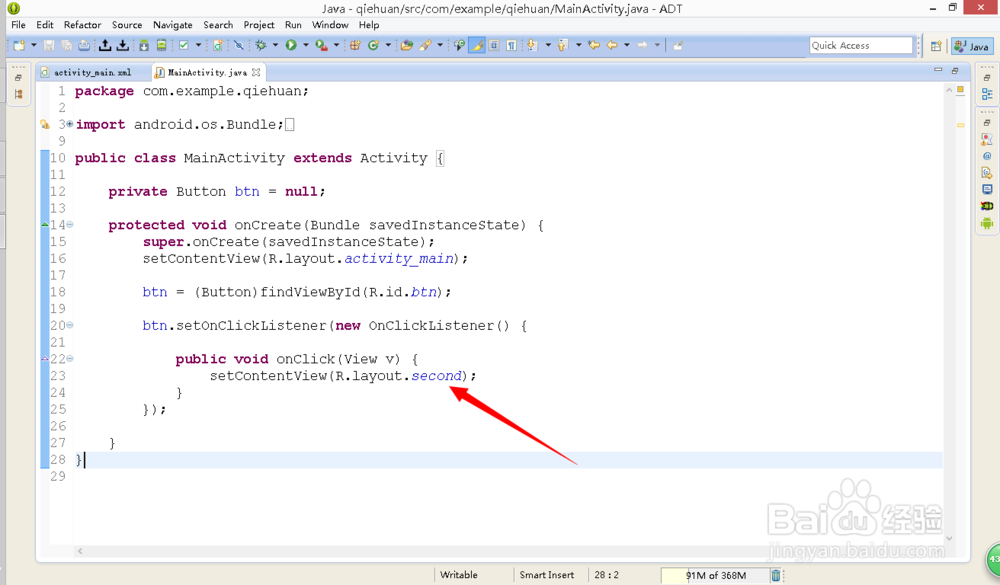Click the Search flashlight toolbar icon
Viewport: 1000px width, 585px height.
[425, 45]
